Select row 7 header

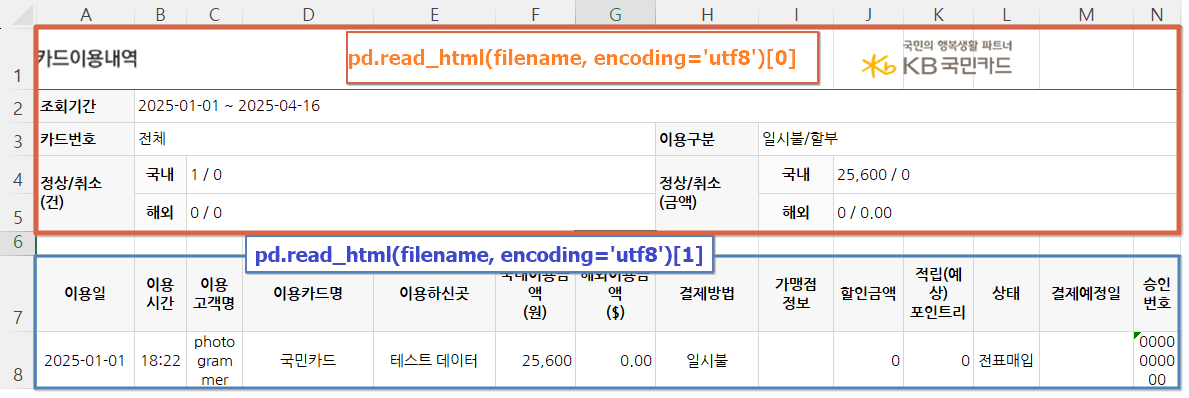(x=17, y=294)
